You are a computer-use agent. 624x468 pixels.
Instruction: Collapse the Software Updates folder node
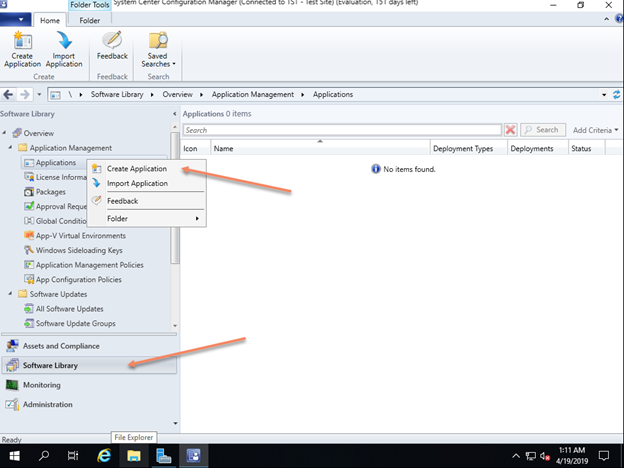point(11,293)
